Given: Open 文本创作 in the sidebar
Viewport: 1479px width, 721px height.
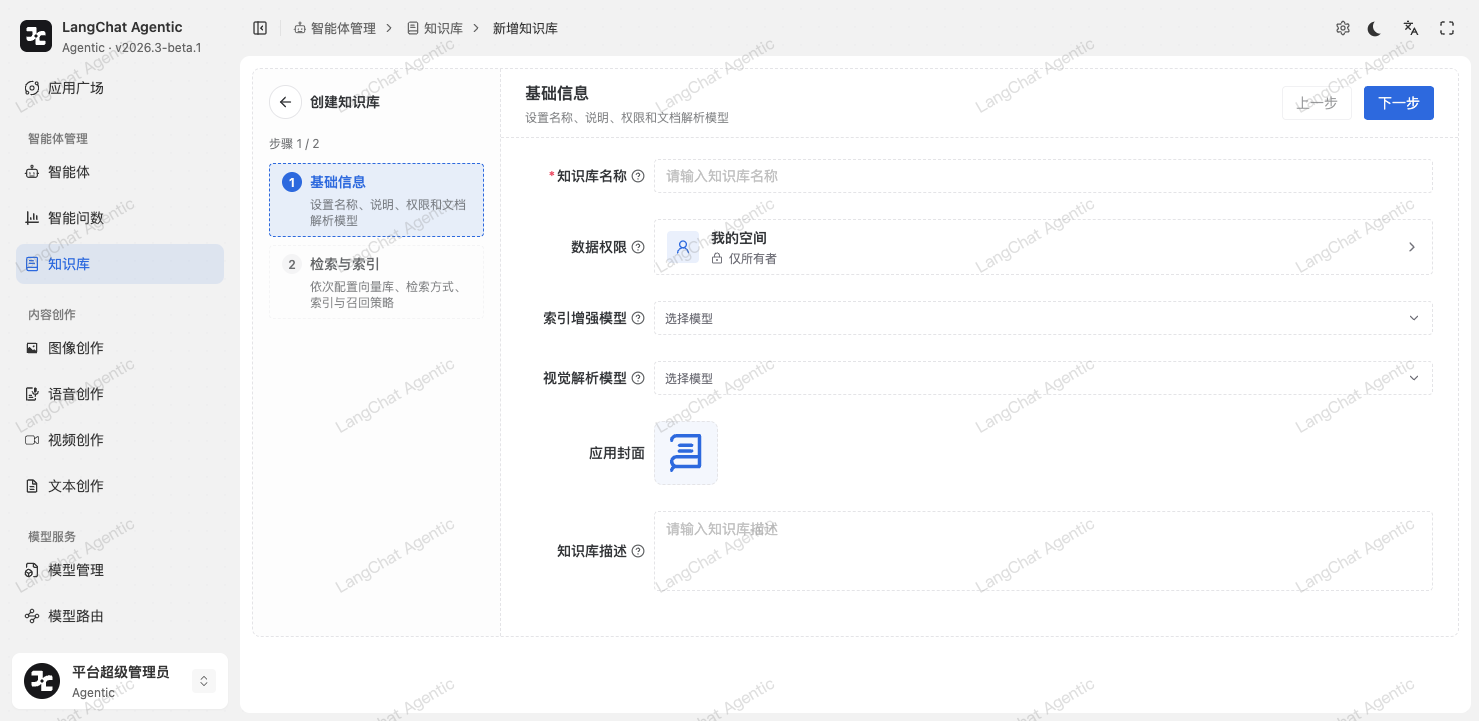Looking at the screenshot, I should [120, 486].
